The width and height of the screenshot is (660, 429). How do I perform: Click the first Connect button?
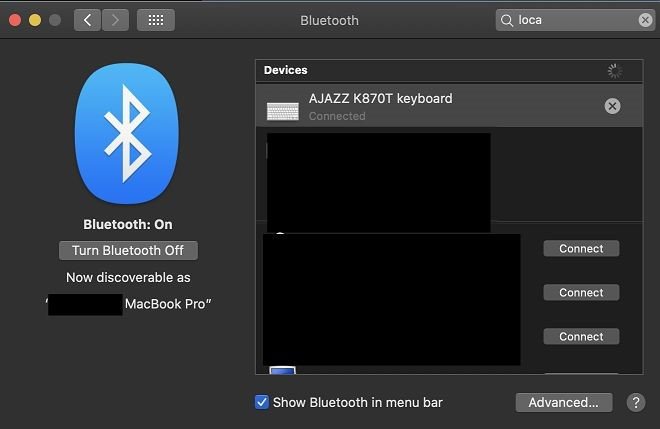(581, 248)
